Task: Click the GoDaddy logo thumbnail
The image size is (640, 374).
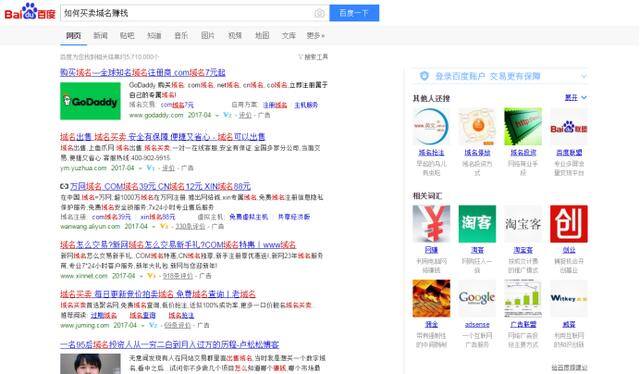Action: pos(90,101)
